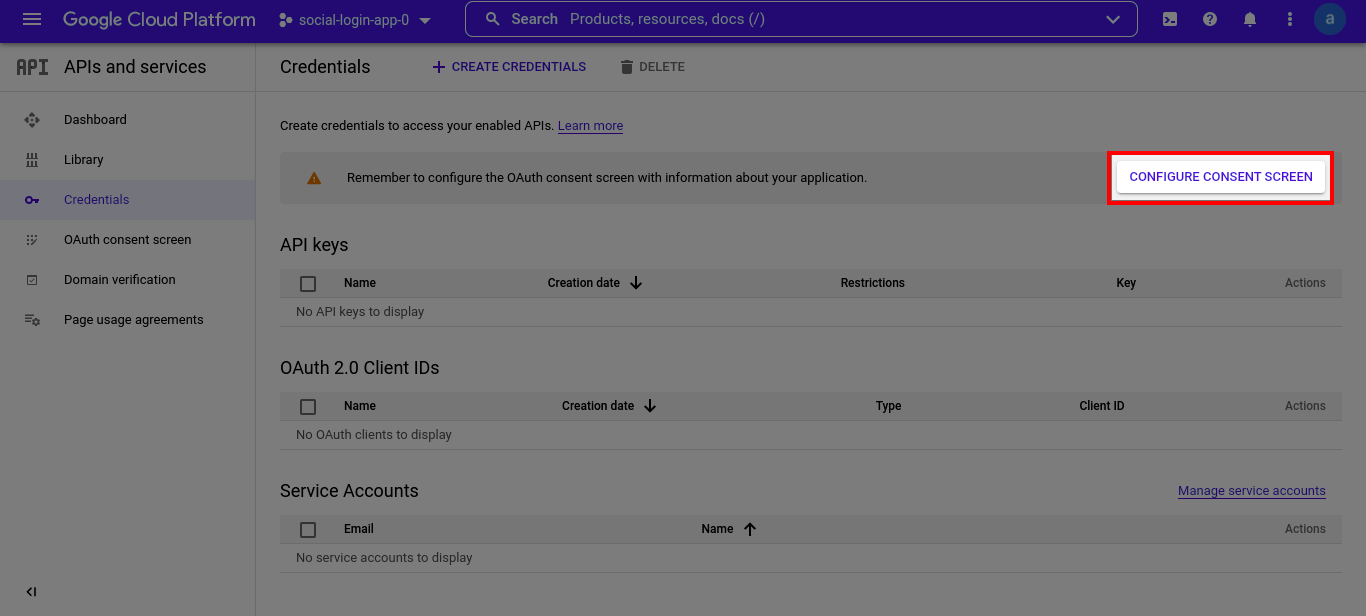Expand the search bar dropdown chevron
This screenshot has height=616, width=1366.
pyautogui.click(x=1113, y=19)
